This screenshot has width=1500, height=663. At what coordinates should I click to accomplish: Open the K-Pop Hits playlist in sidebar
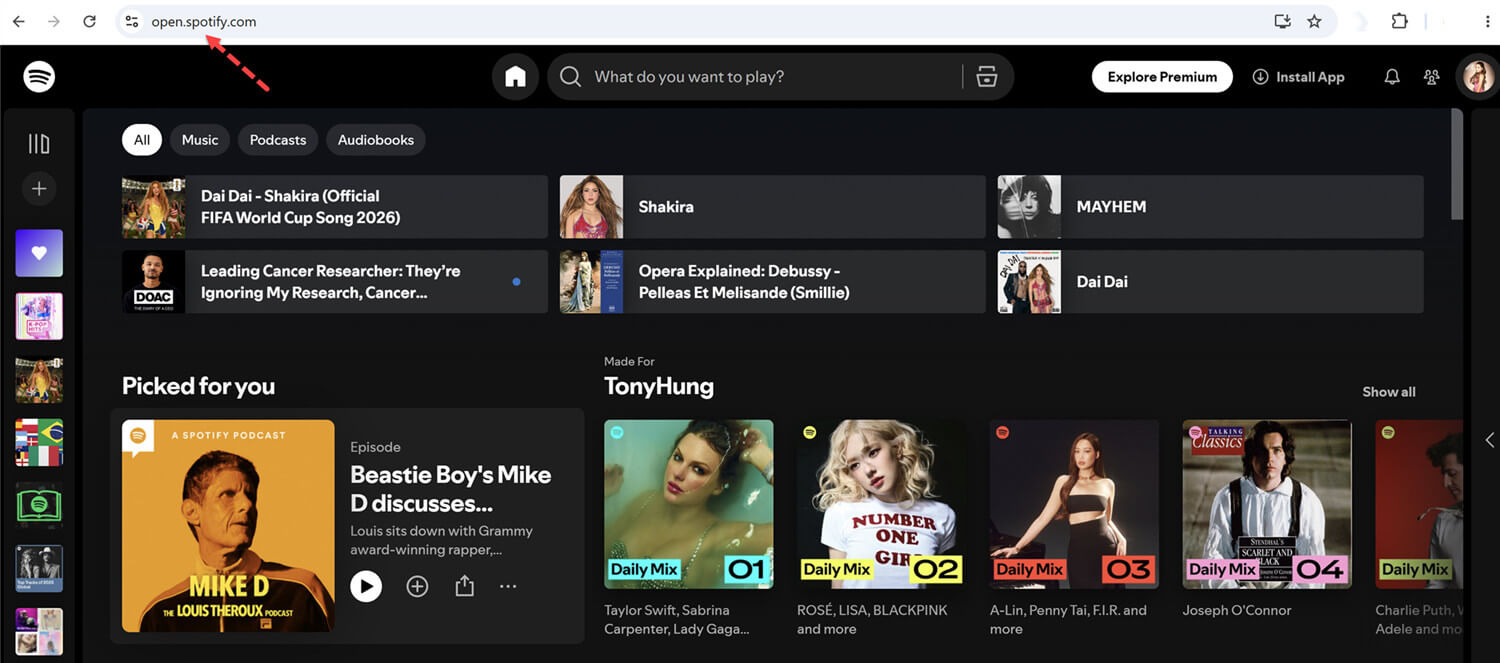pos(39,316)
